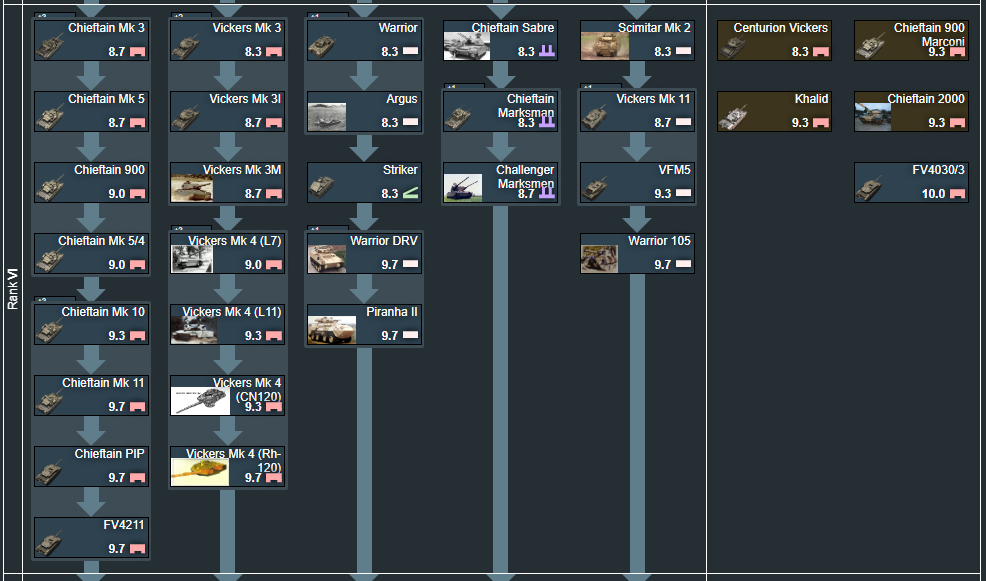Click the Challenger Marksmen photo thumbnail
986x581 pixels.
pyautogui.click(x=462, y=186)
